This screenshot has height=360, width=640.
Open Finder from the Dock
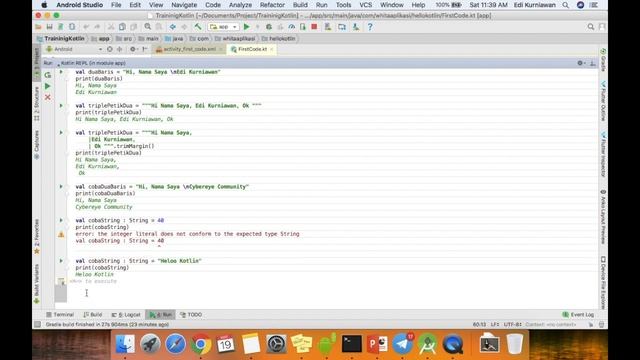coord(125,344)
